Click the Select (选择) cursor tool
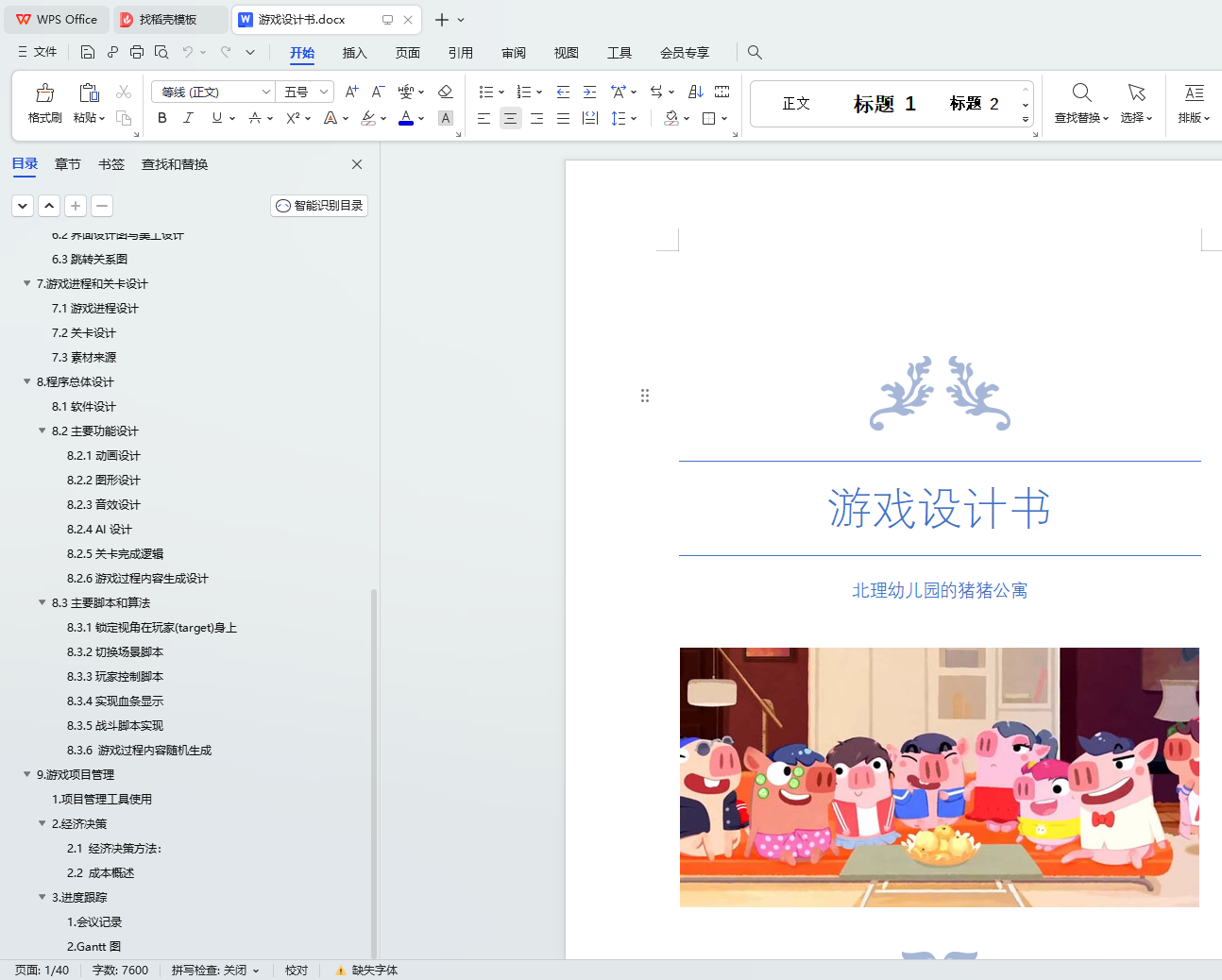This screenshot has width=1222, height=980. point(1136,103)
